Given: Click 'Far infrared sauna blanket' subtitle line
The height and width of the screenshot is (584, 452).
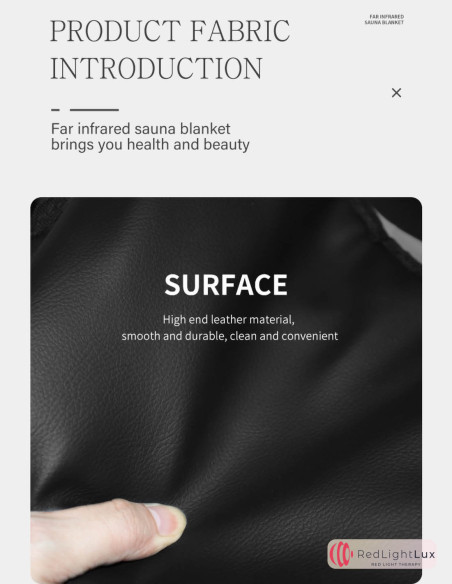Looking at the screenshot, I should [141, 129].
